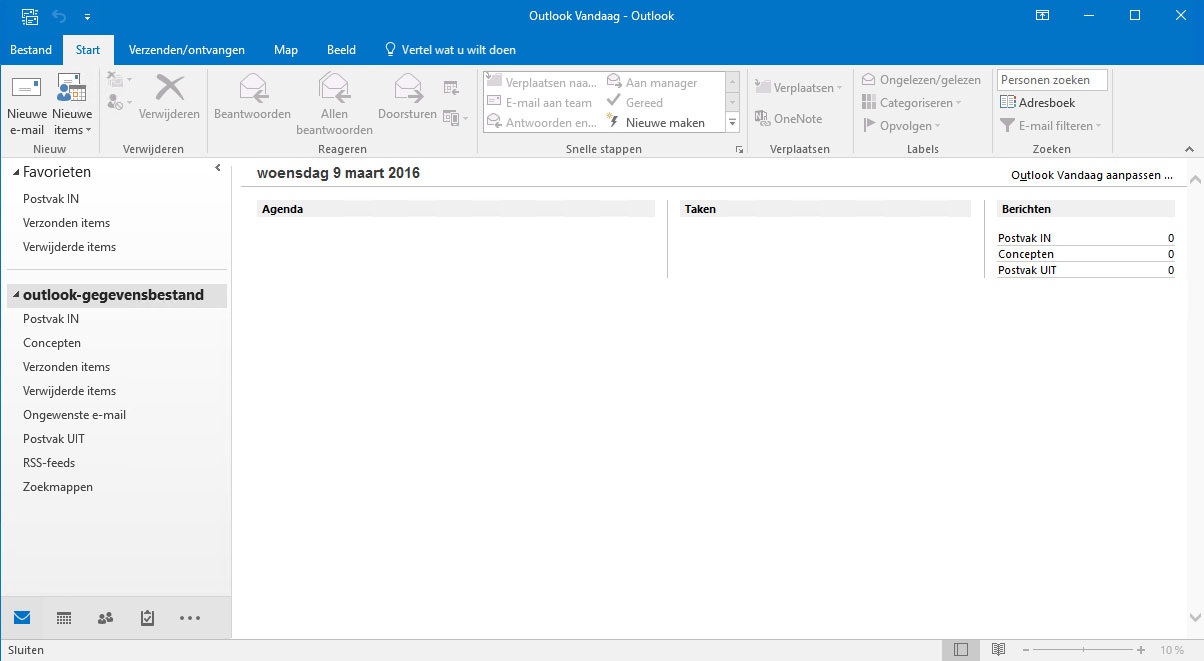The width and height of the screenshot is (1204, 661).
Task: Open Verwijderde items under Favorieten
Action: (69, 247)
